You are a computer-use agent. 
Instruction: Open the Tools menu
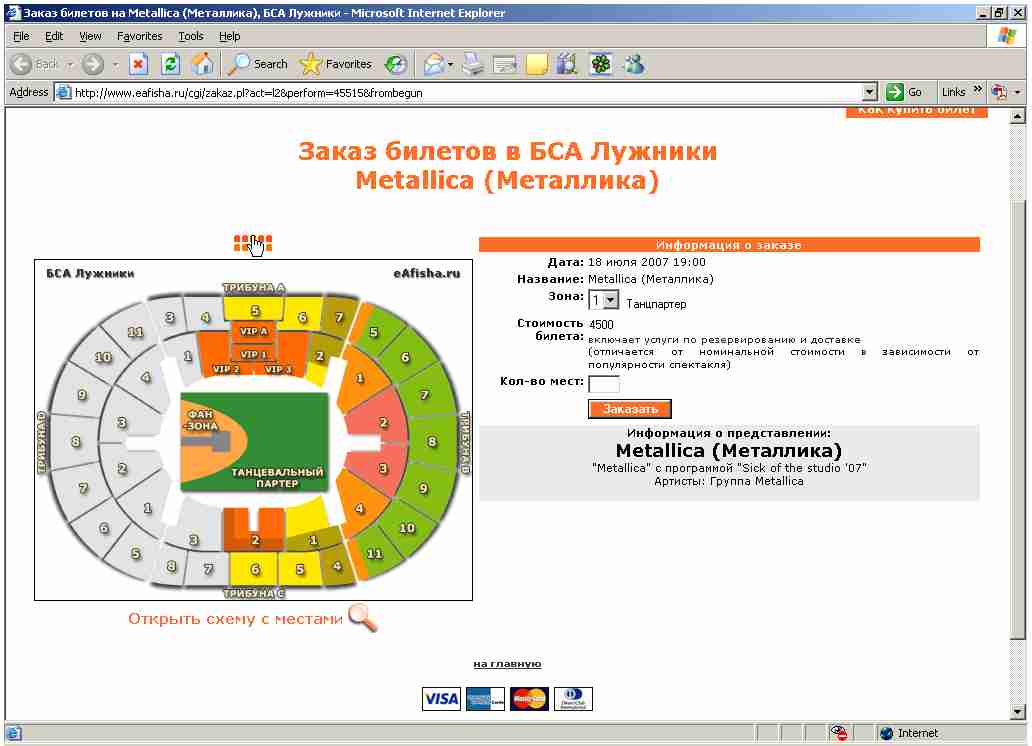(191, 36)
